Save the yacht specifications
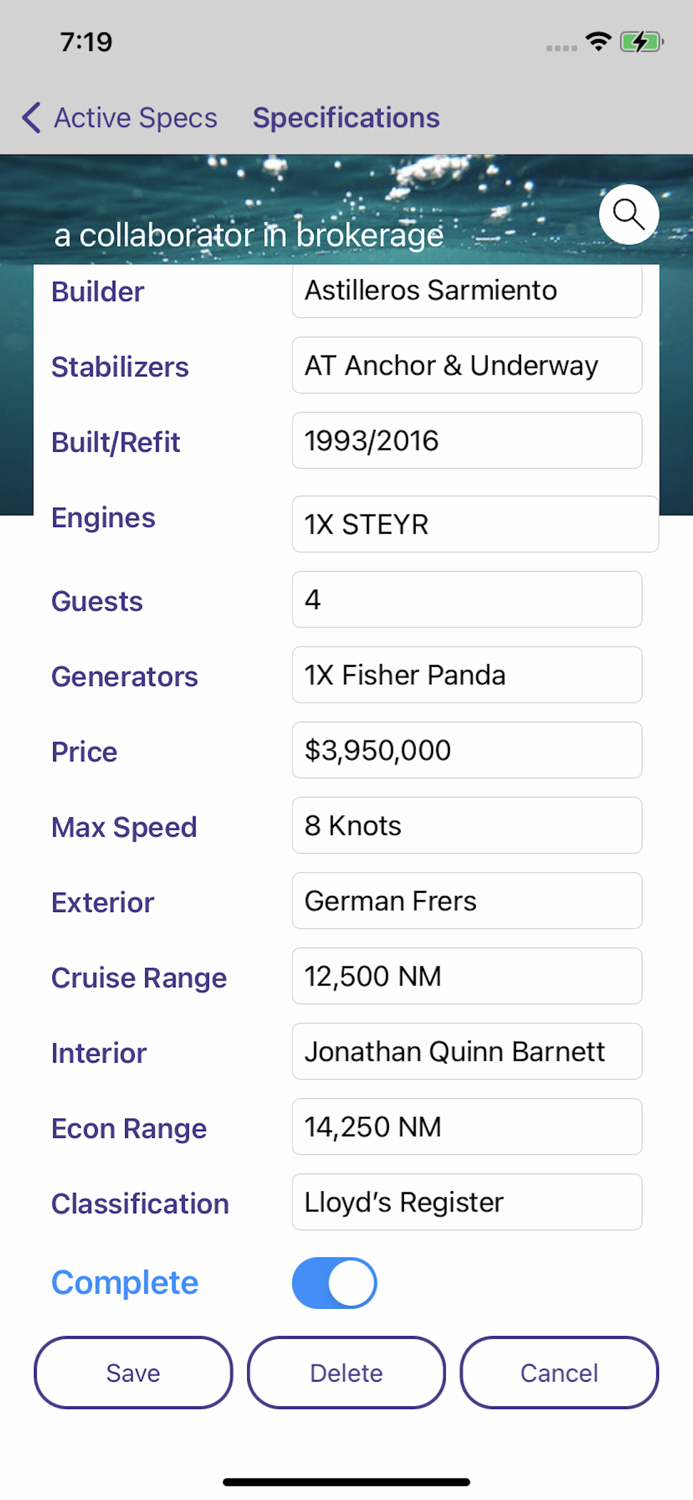This screenshot has height=1500, width=693. (133, 1372)
